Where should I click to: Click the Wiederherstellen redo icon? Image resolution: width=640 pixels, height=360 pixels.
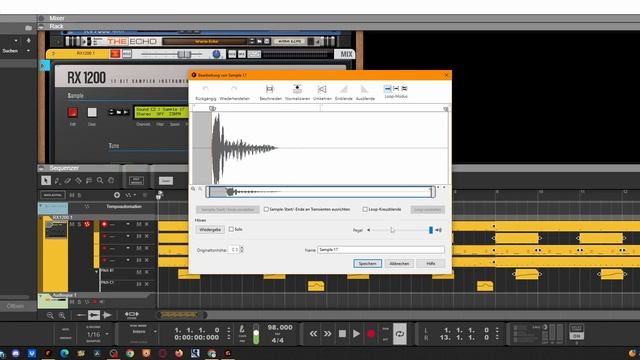click(x=234, y=89)
